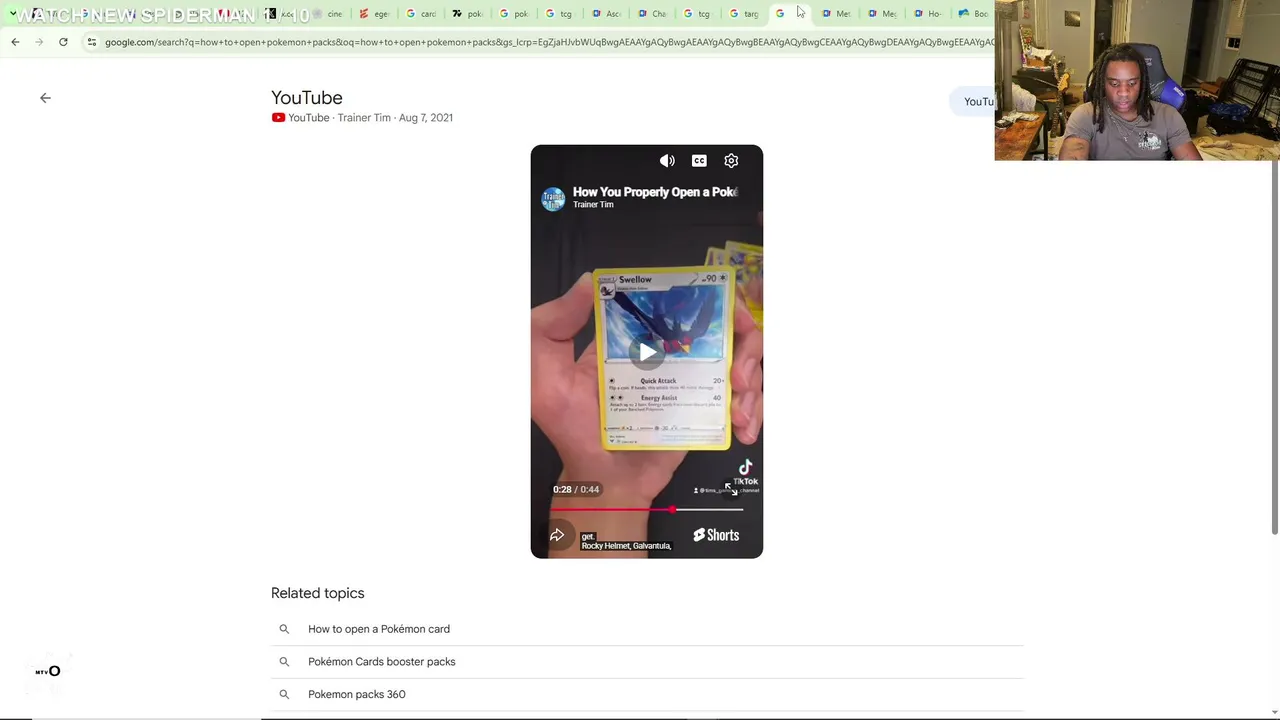Click the fullscreen icon on the video

[x=731, y=489]
